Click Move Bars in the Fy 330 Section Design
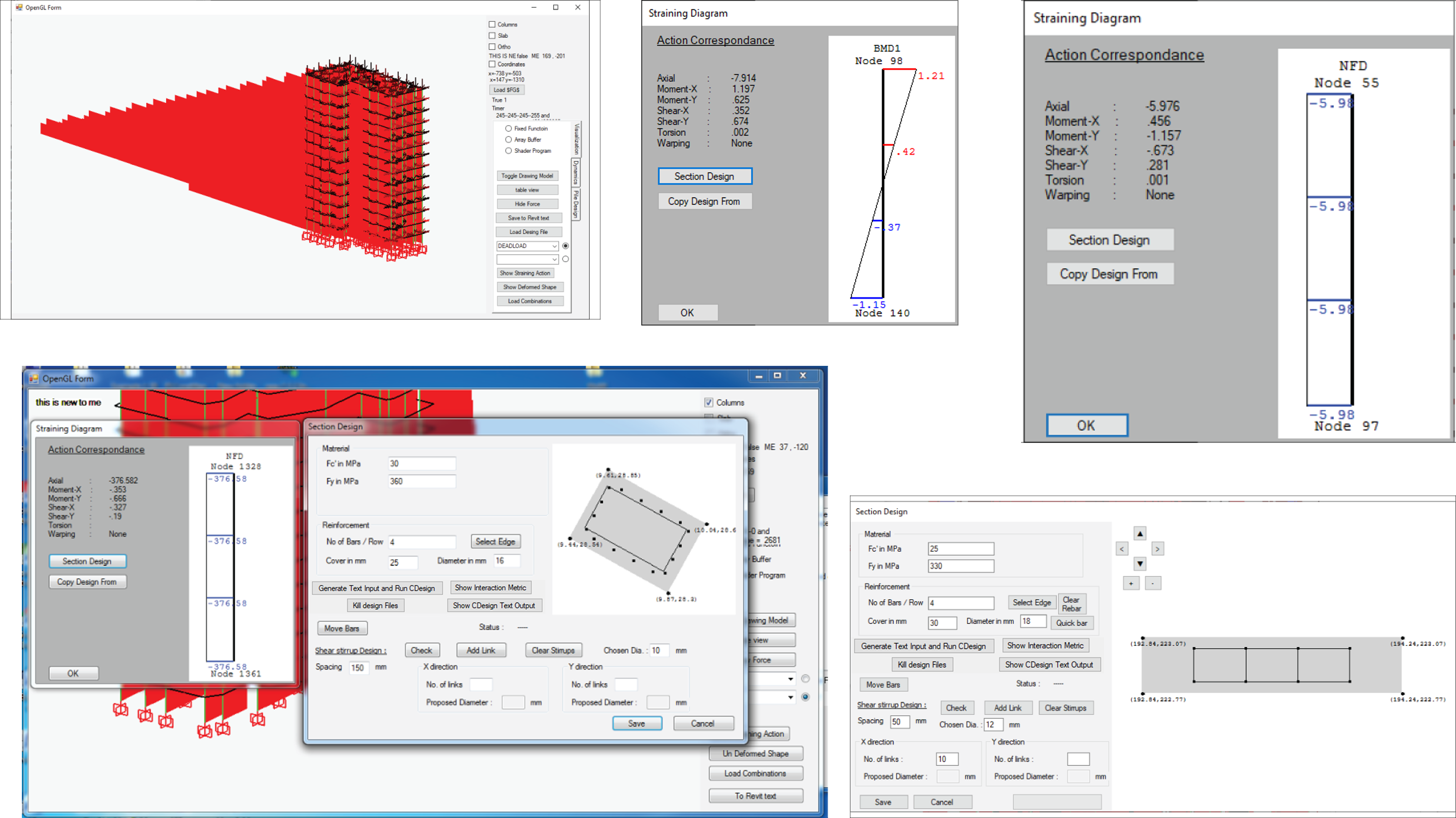The width and height of the screenshot is (1456, 818). pos(884,685)
